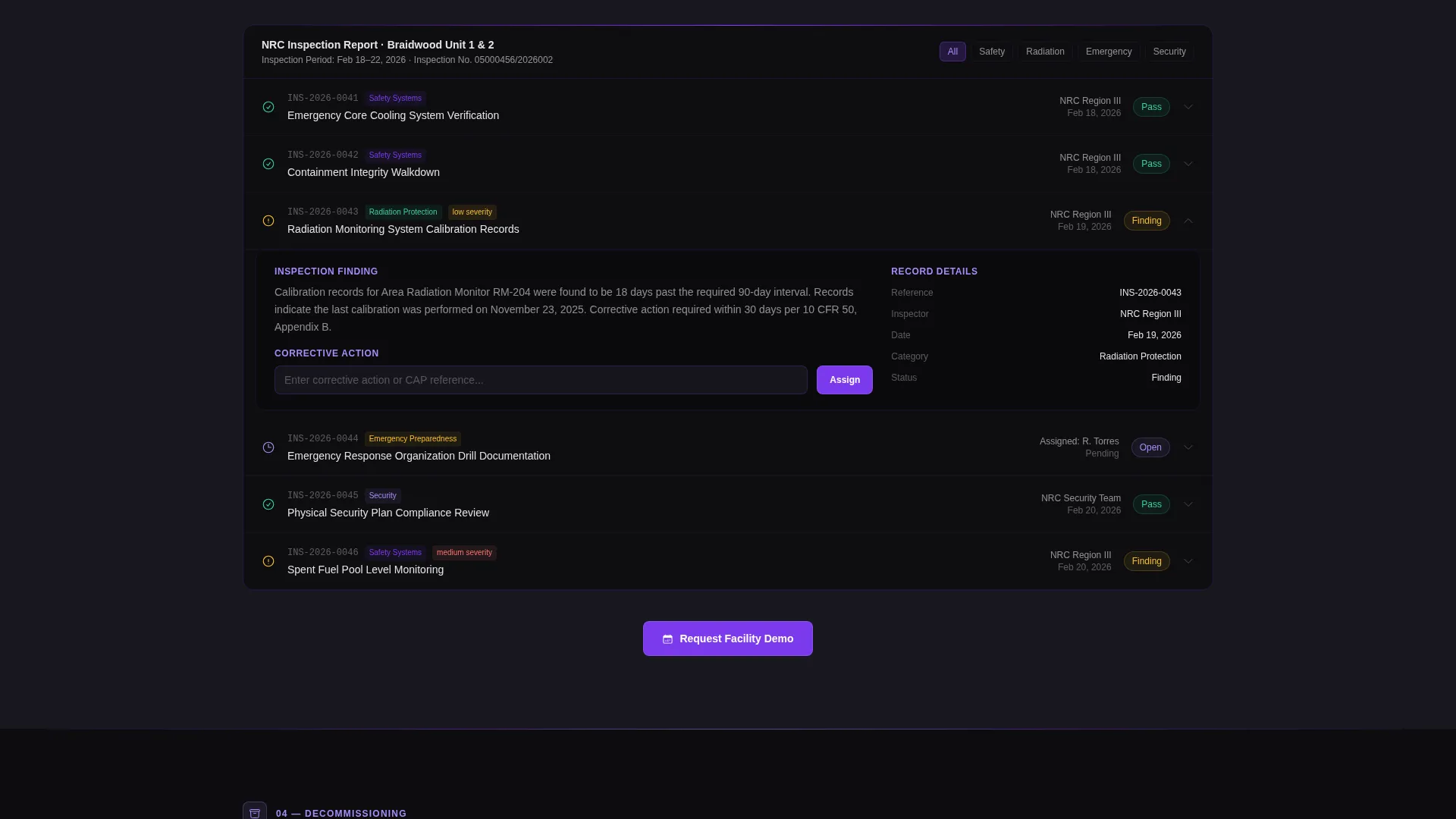Show only Emergency category items
This screenshot has height=819, width=1456.
coord(1109,52)
